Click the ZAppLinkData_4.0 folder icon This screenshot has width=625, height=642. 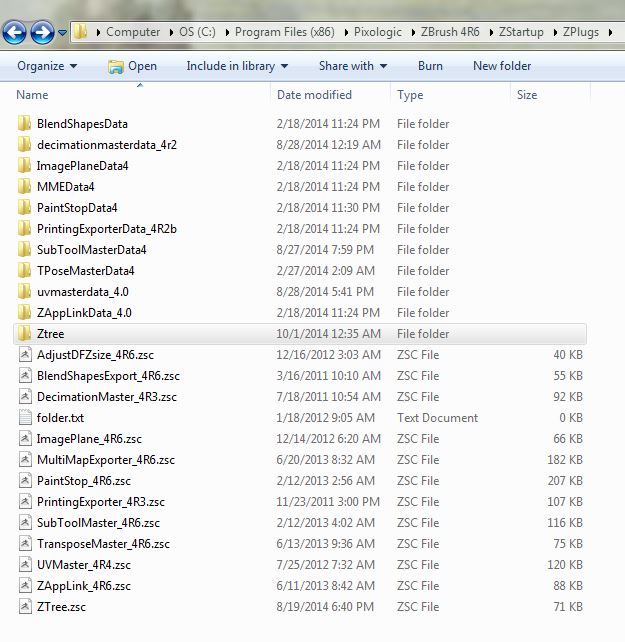[25, 312]
